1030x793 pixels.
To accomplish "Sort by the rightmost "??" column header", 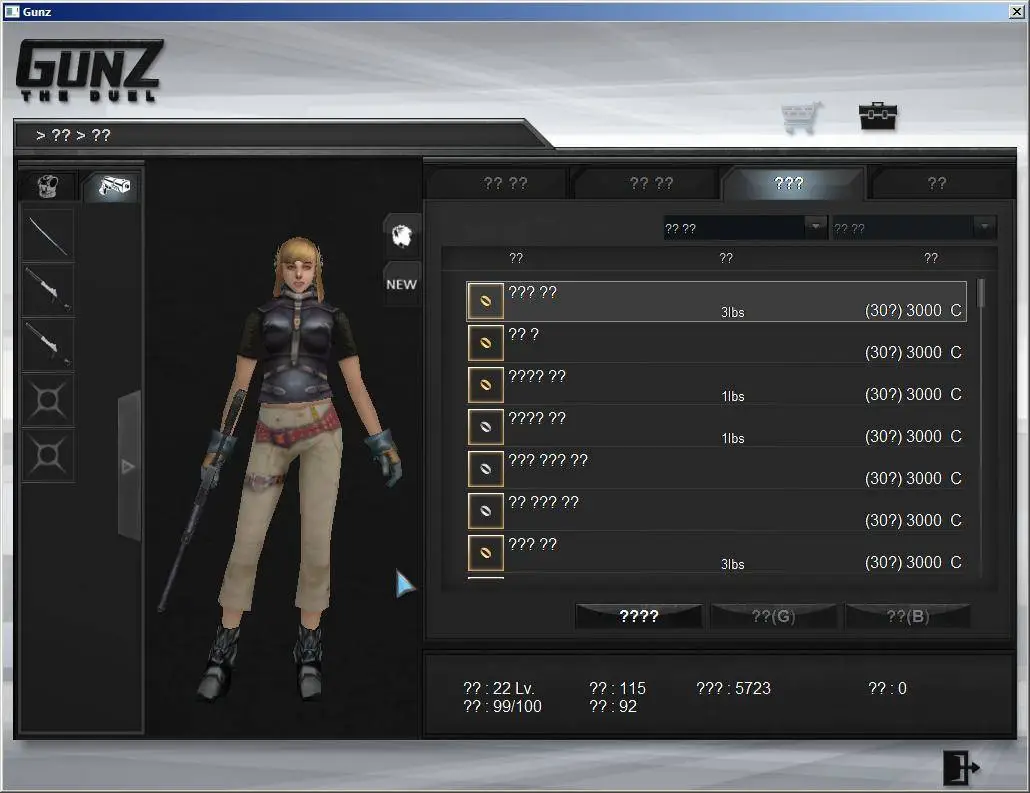I will [931, 258].
